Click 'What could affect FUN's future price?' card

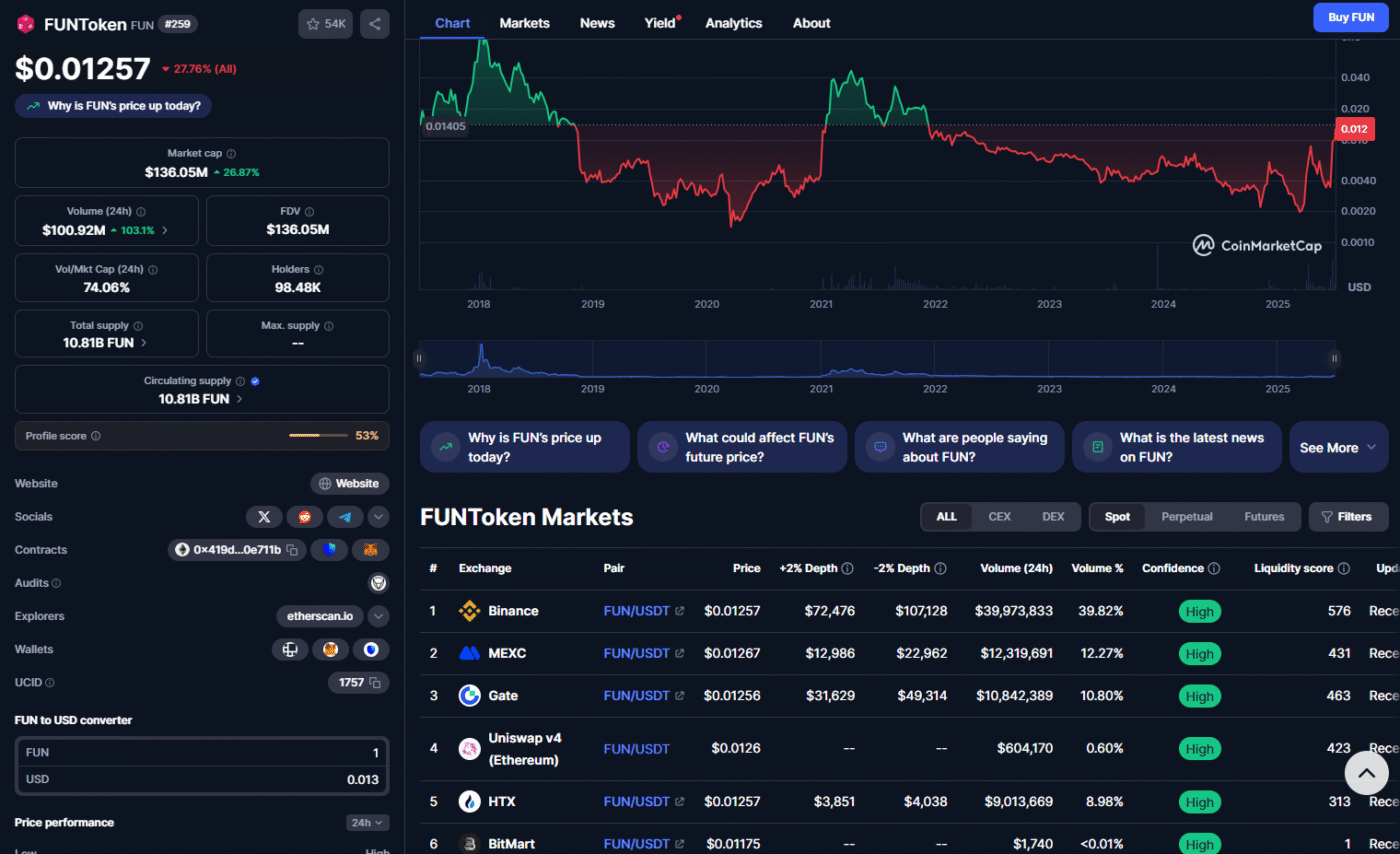click(x=742, y=447)
